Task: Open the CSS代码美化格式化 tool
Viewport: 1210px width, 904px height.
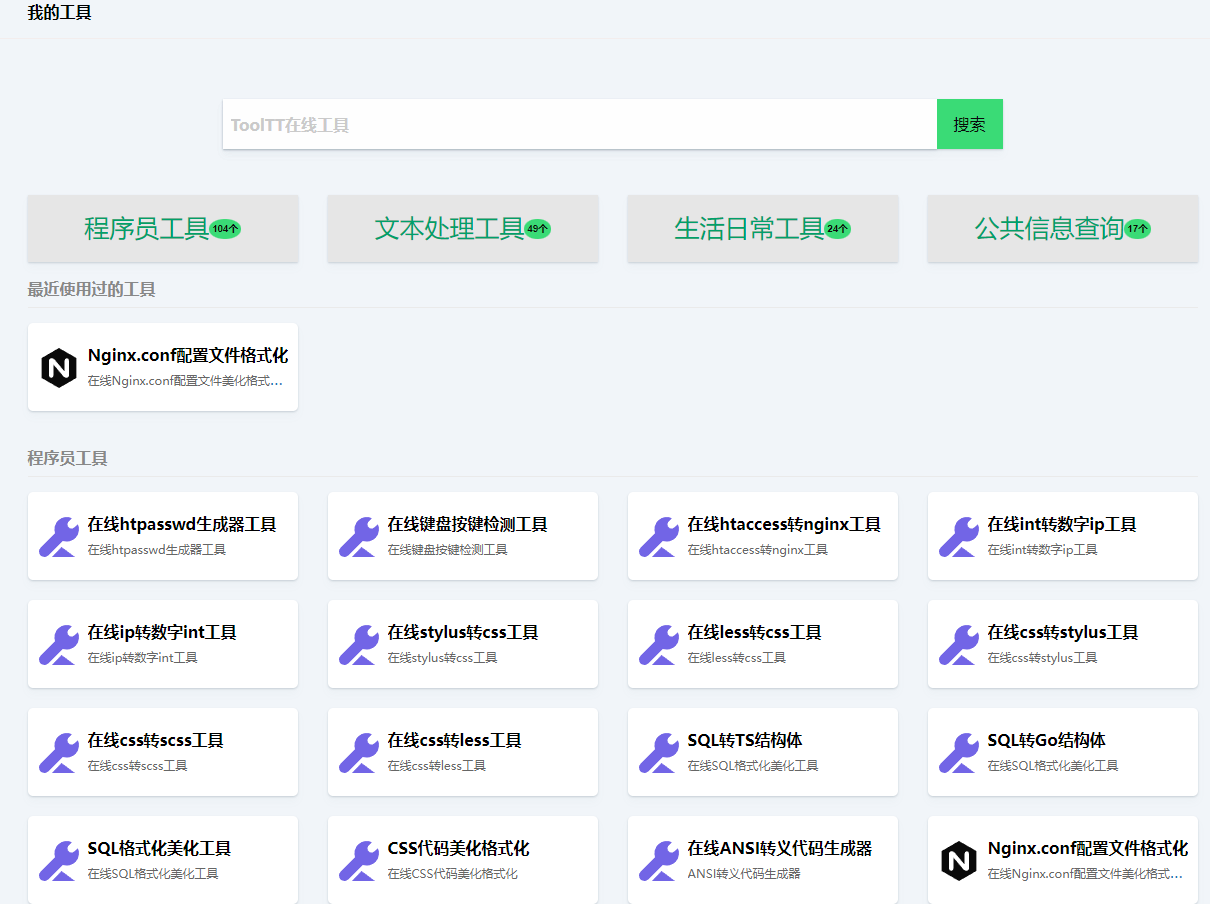Action: coord(458,849)
